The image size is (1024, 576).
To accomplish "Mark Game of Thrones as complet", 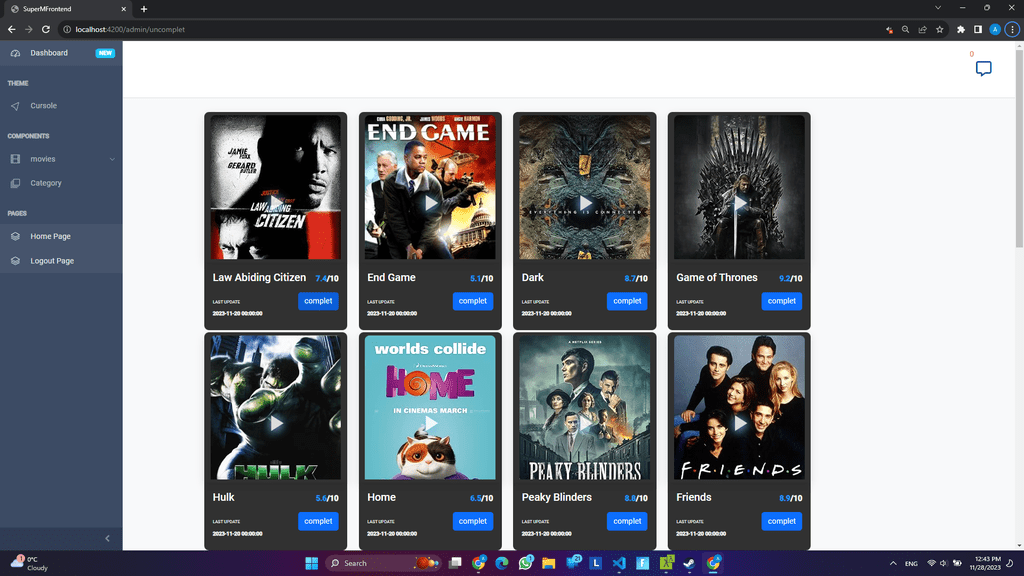I will pos(781,301).
